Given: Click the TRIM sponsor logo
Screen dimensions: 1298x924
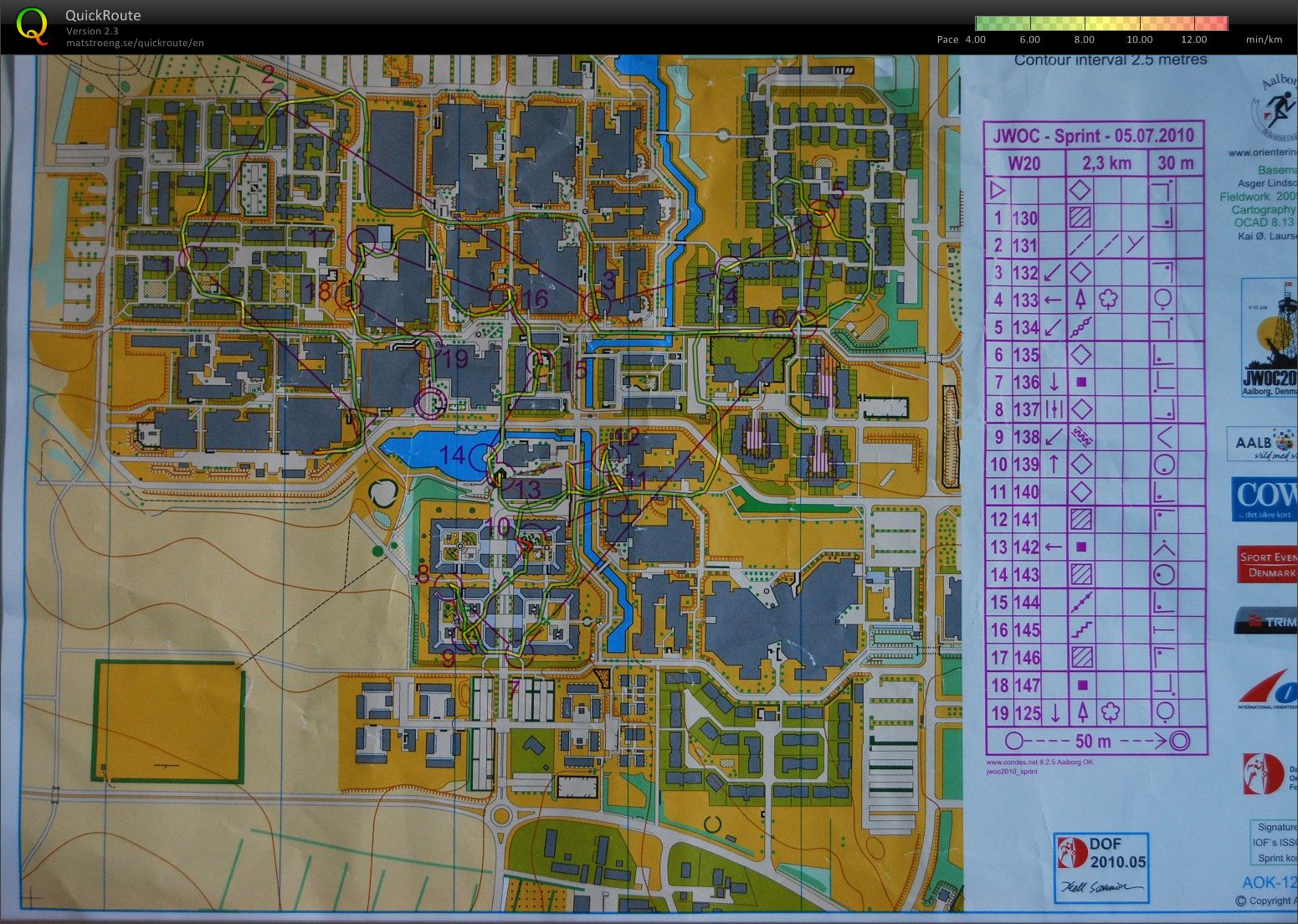Looking at the screenshot, I should pyautogui.click(x=1267, y=622).
